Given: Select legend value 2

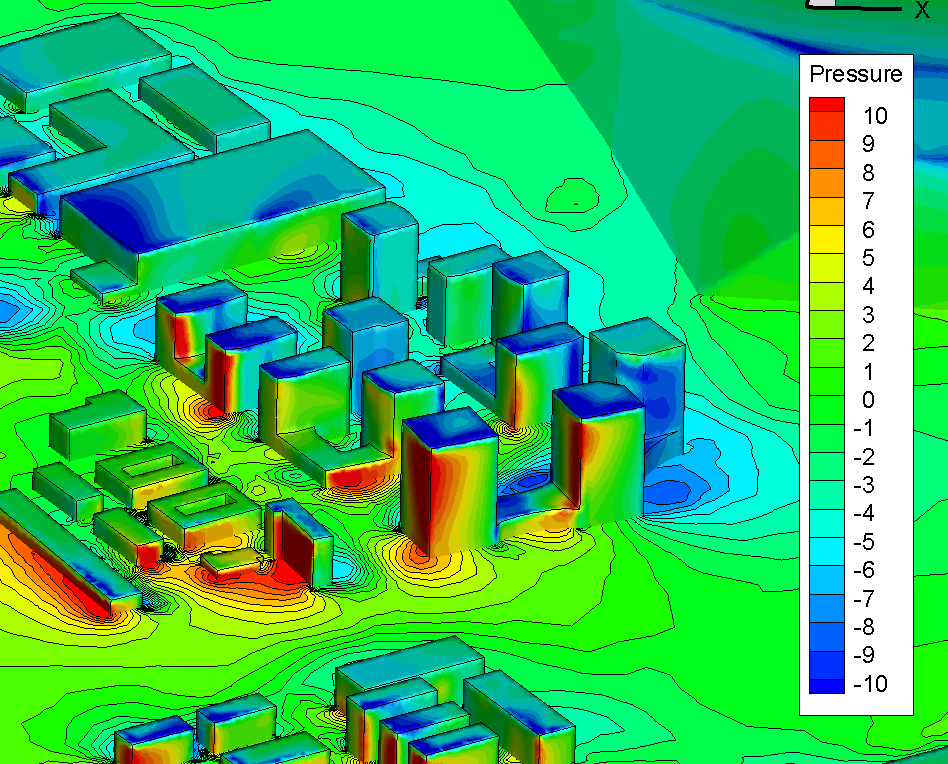Looking at the screenshot, I should click(x=868, y=343).
